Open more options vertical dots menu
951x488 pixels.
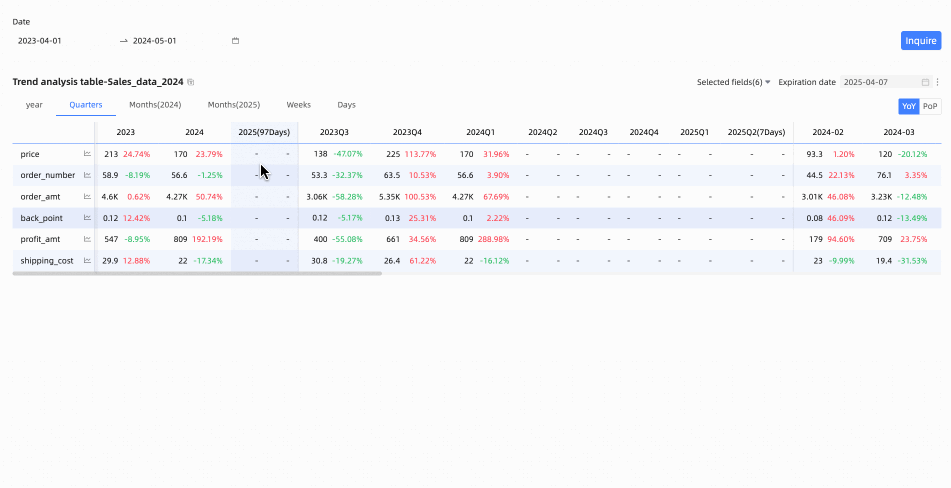click(x=937, y=82)
